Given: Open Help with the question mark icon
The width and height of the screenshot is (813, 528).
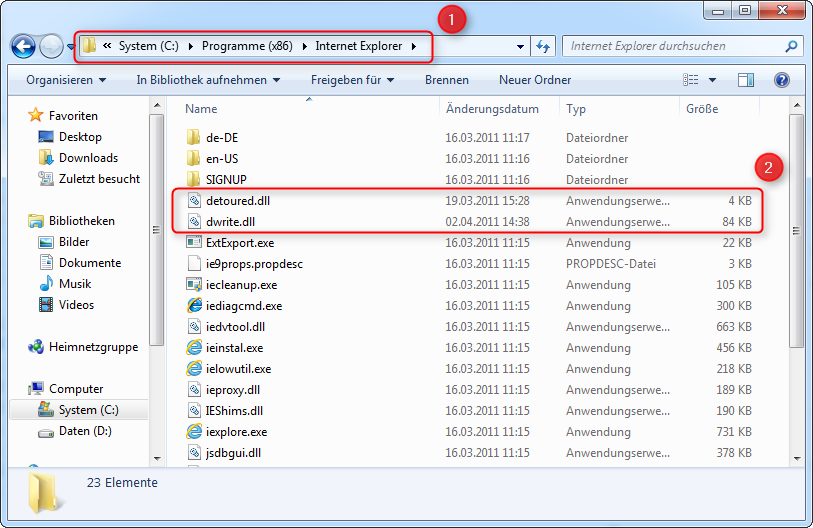Looking at the screenshot, I should (781, 79).
